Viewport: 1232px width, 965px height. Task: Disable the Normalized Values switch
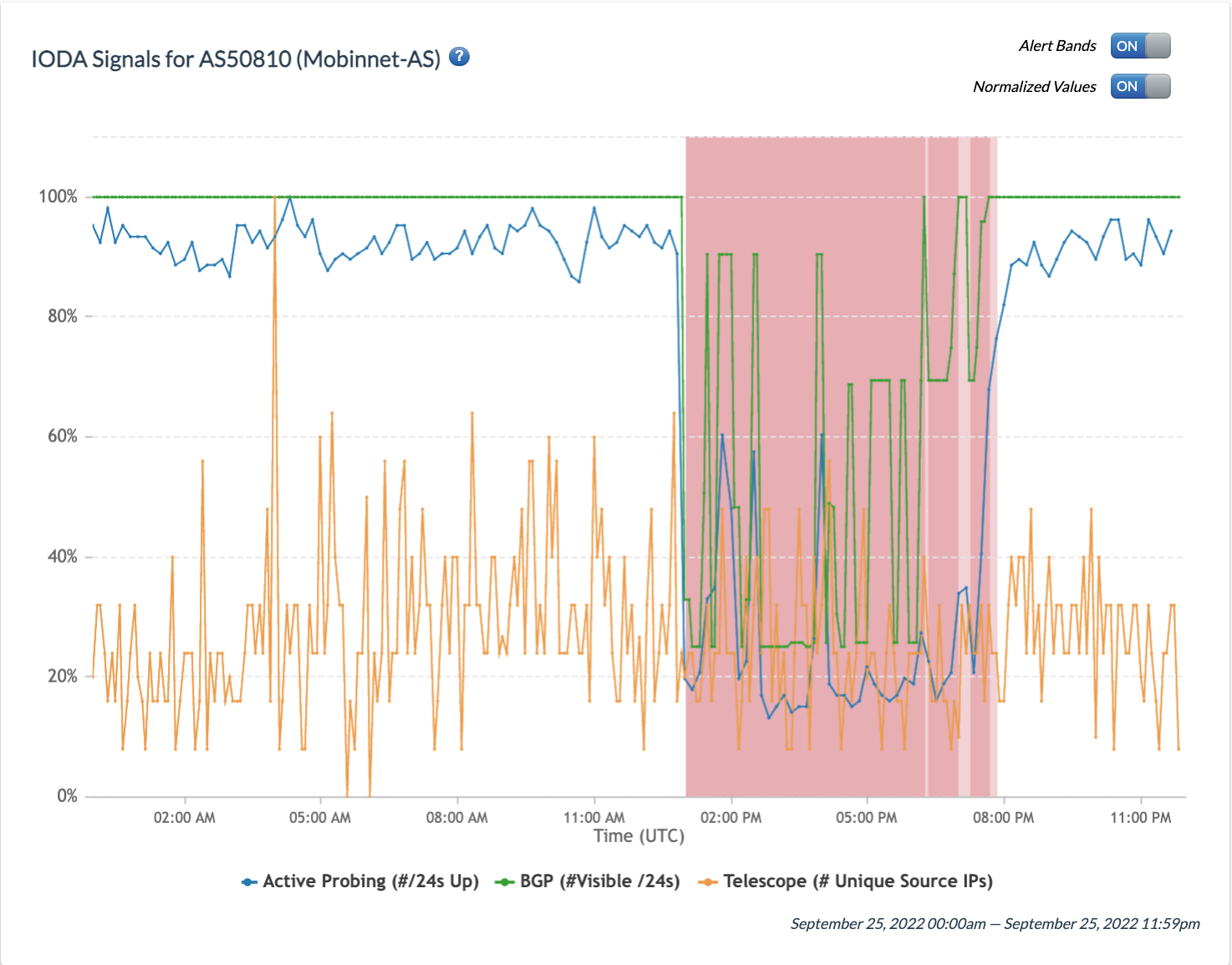click(x=1140, y=86)
